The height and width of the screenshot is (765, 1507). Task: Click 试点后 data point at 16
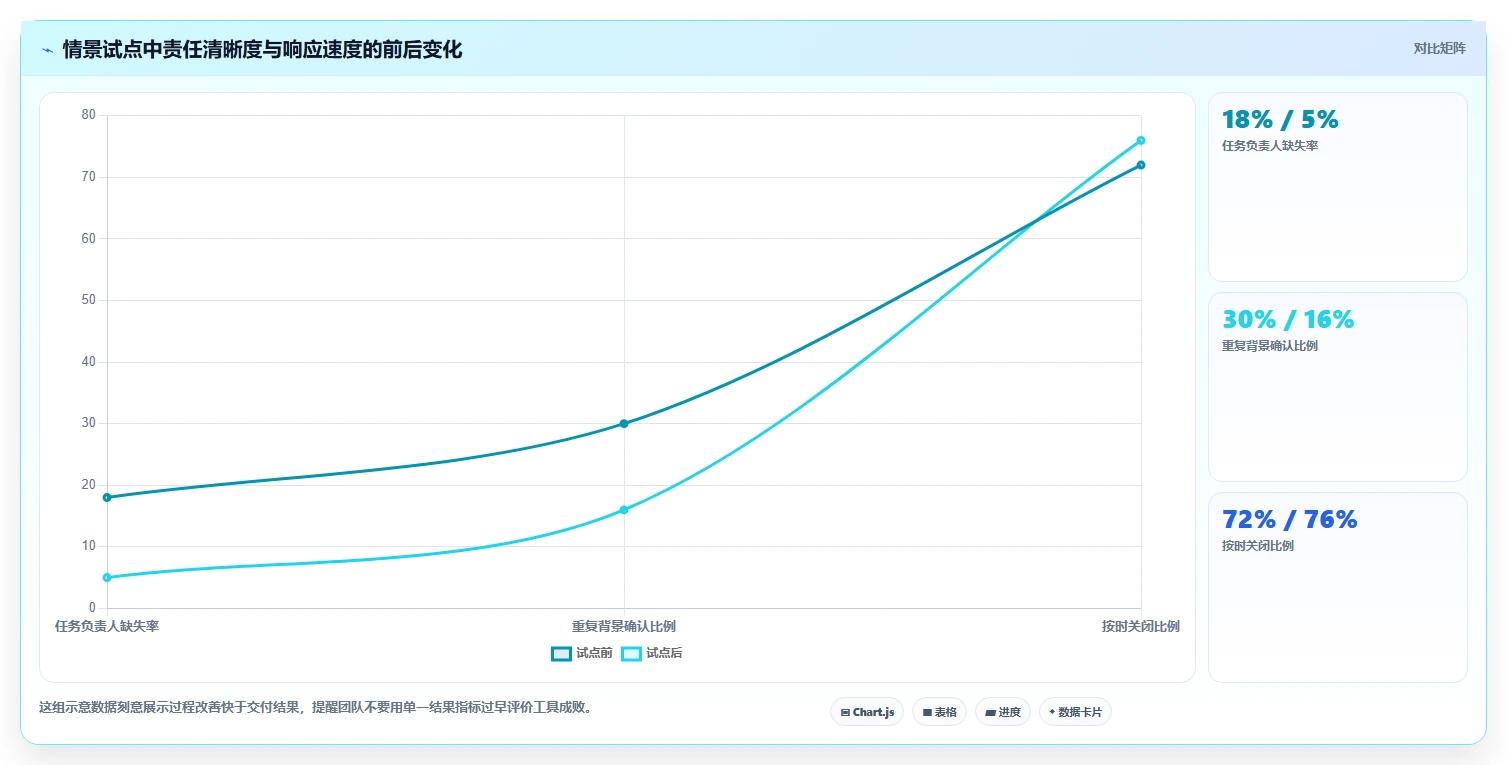click(x=624, y=510)
